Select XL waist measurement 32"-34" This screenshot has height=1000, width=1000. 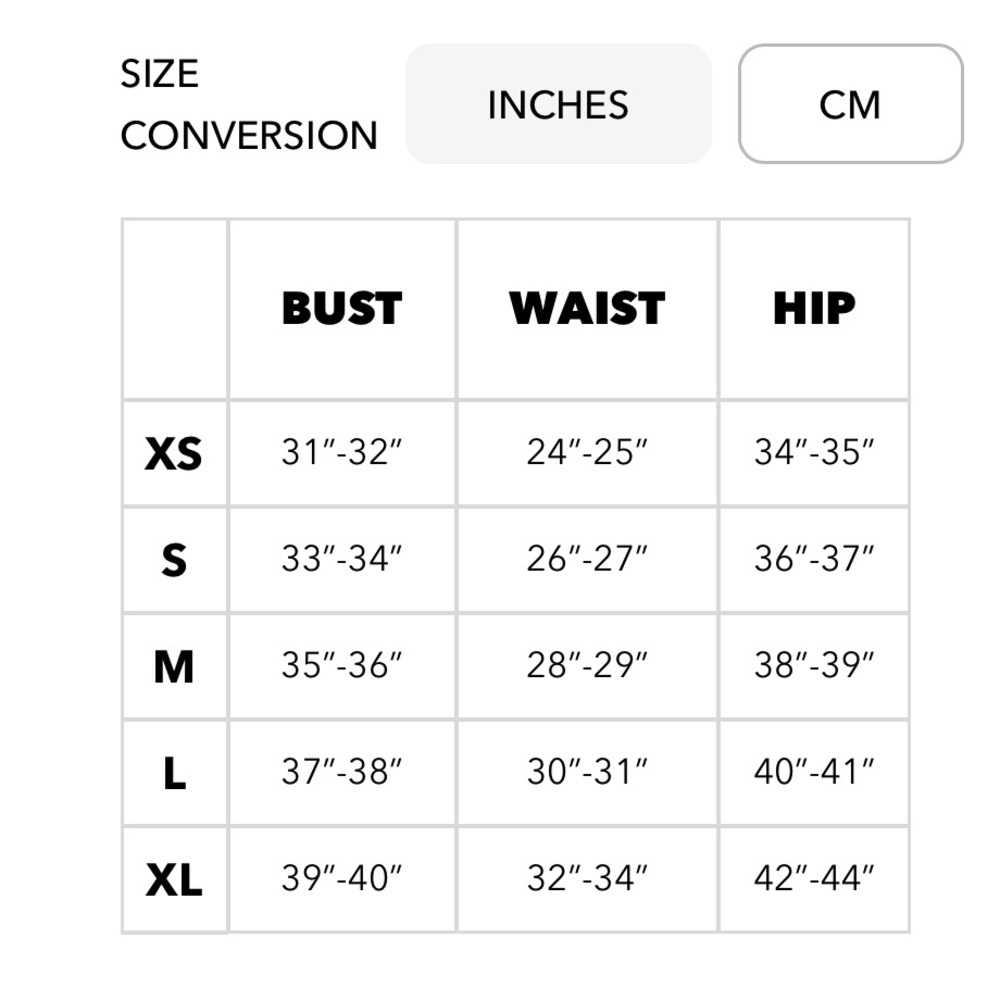coord(587,878)
